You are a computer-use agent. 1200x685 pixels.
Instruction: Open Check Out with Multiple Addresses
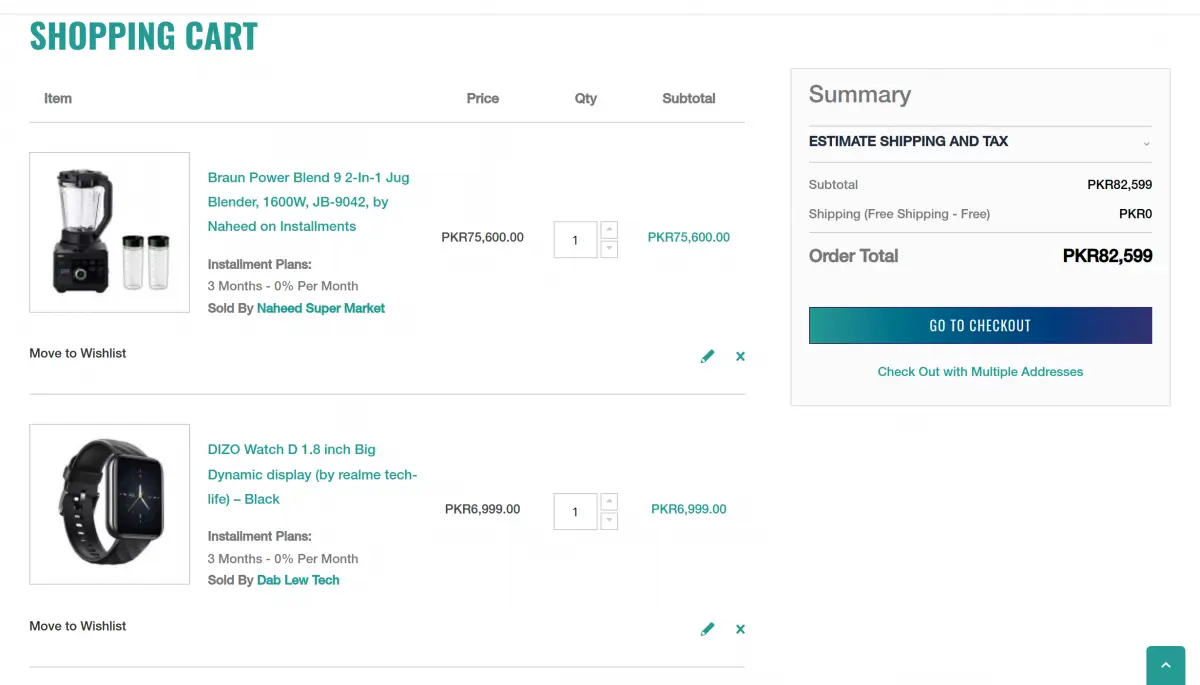[x=980, y=371]
